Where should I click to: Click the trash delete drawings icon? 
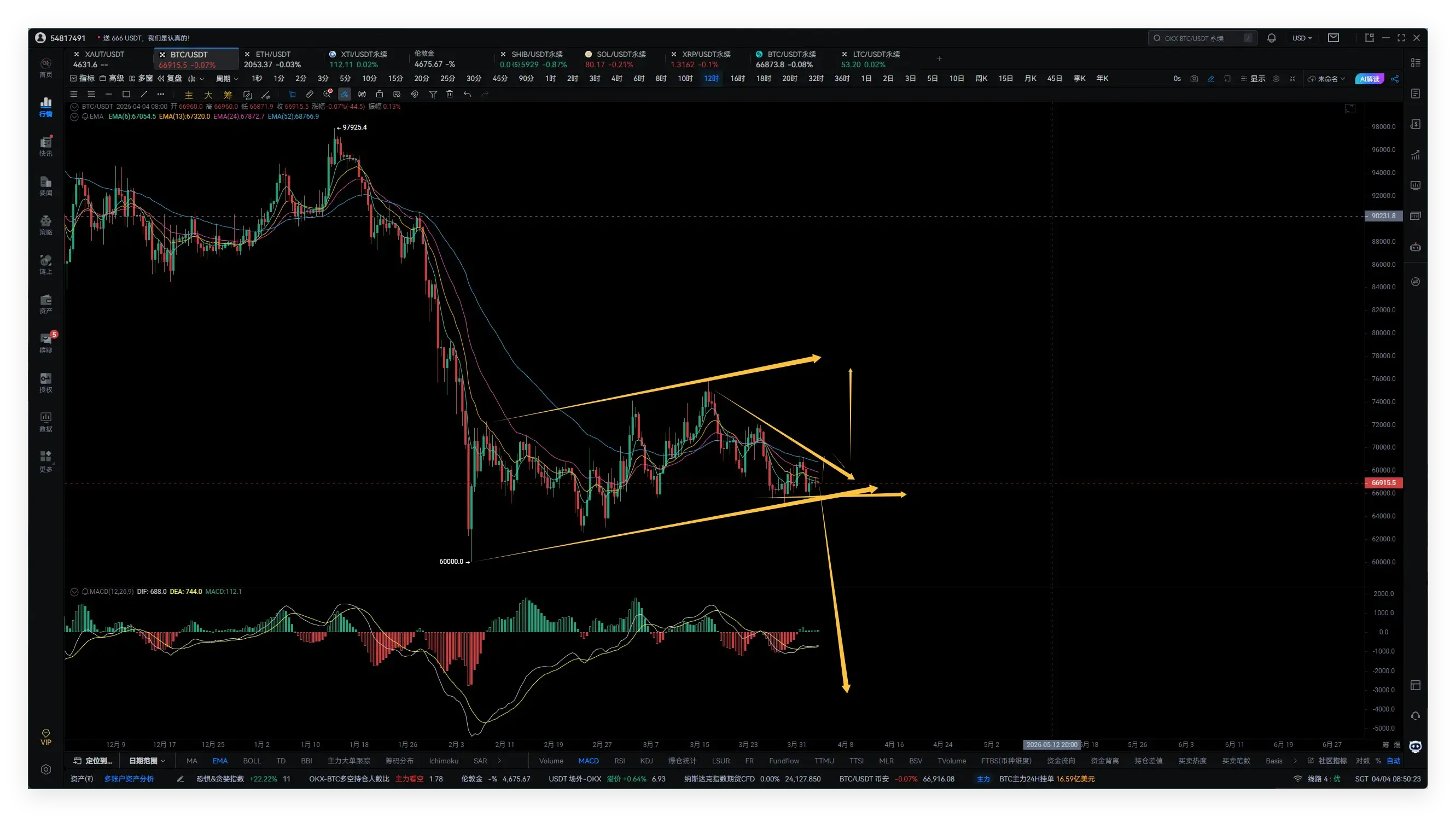click(450, 95)
